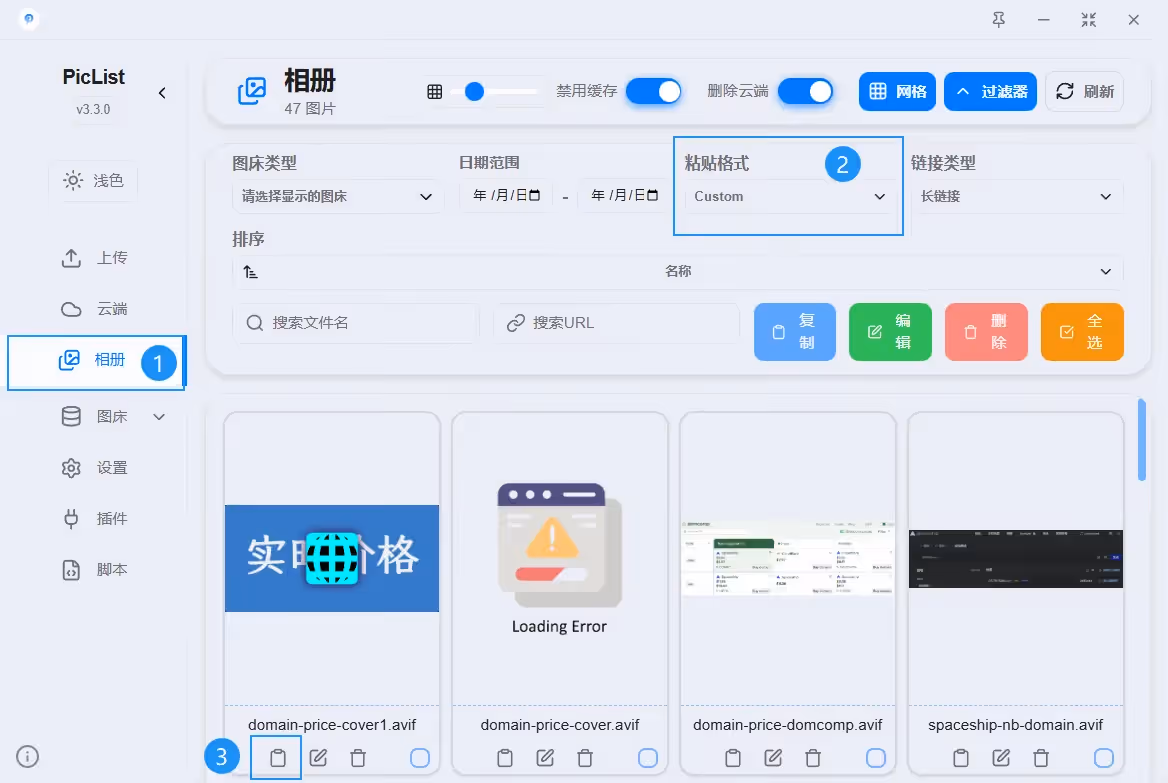Click edit icon under domain-price-cover.avif

(545, 758)
